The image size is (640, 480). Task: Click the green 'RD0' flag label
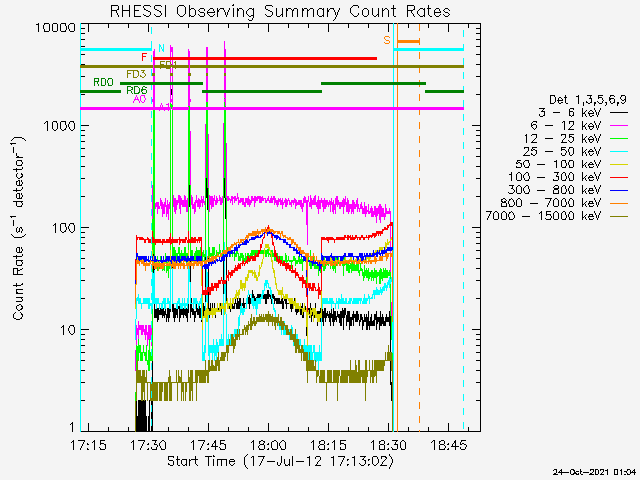pos(103,82)
